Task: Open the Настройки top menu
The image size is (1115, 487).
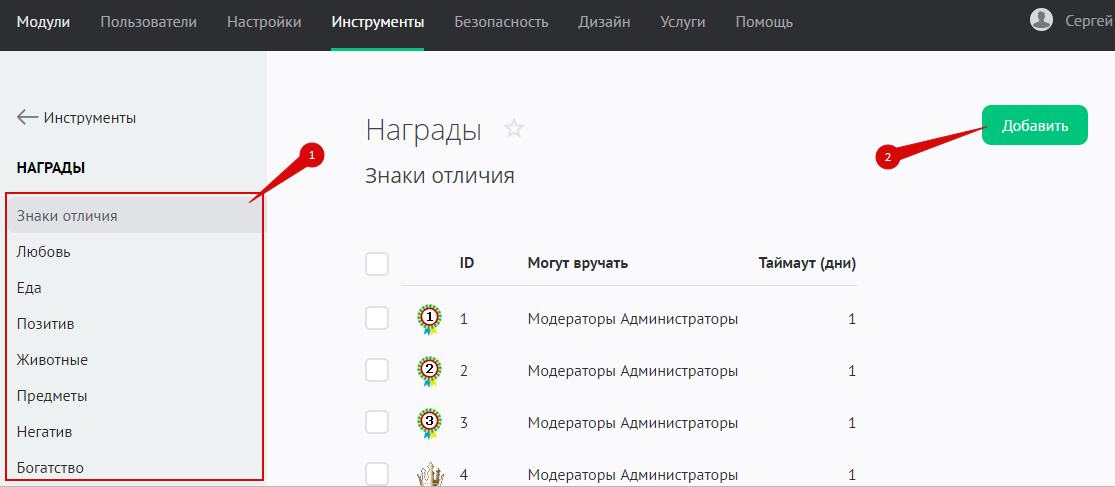Action: tap(264, 22)
